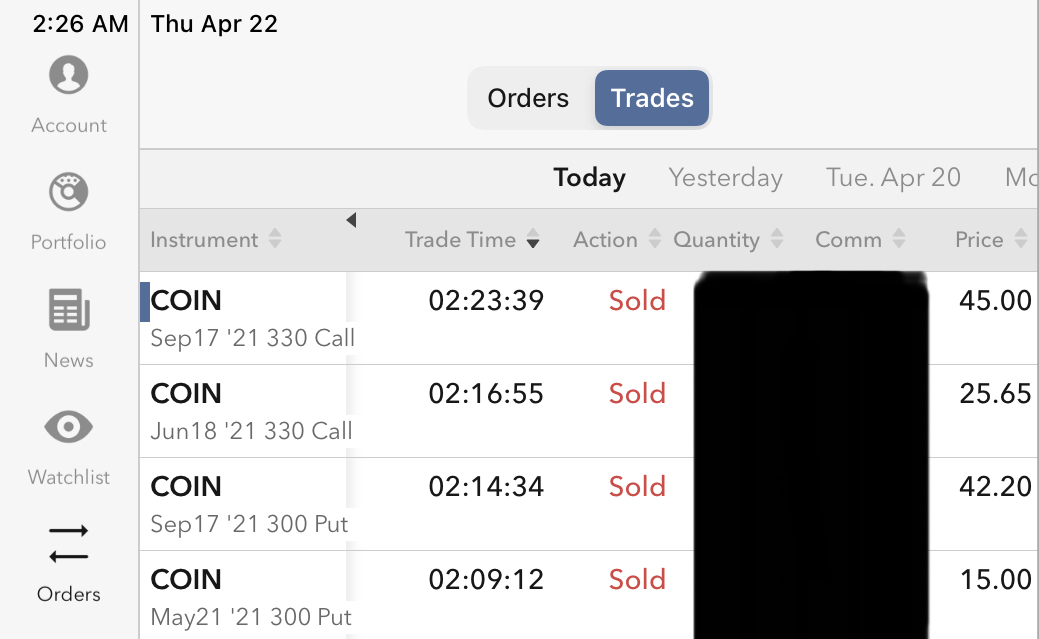Sort by Instrument column arrows
The image size is (1039, 639).
coord(275,240)
